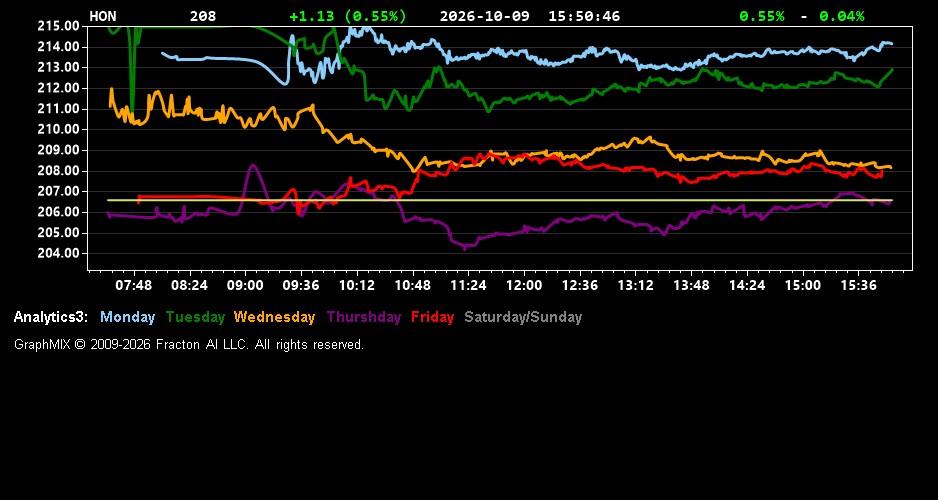Click the Analytics3: label
This screenshot has width=938, height=500.
51,317
